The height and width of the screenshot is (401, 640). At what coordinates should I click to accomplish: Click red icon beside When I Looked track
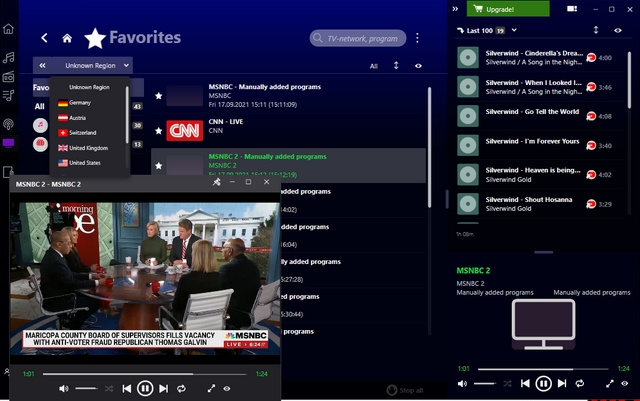(x=591, y=87)
